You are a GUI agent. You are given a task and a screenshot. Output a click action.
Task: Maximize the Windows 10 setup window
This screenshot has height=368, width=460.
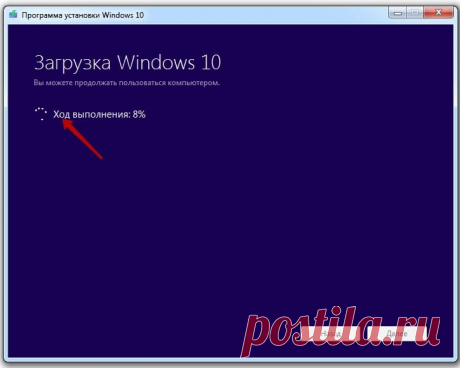point(415,13)
